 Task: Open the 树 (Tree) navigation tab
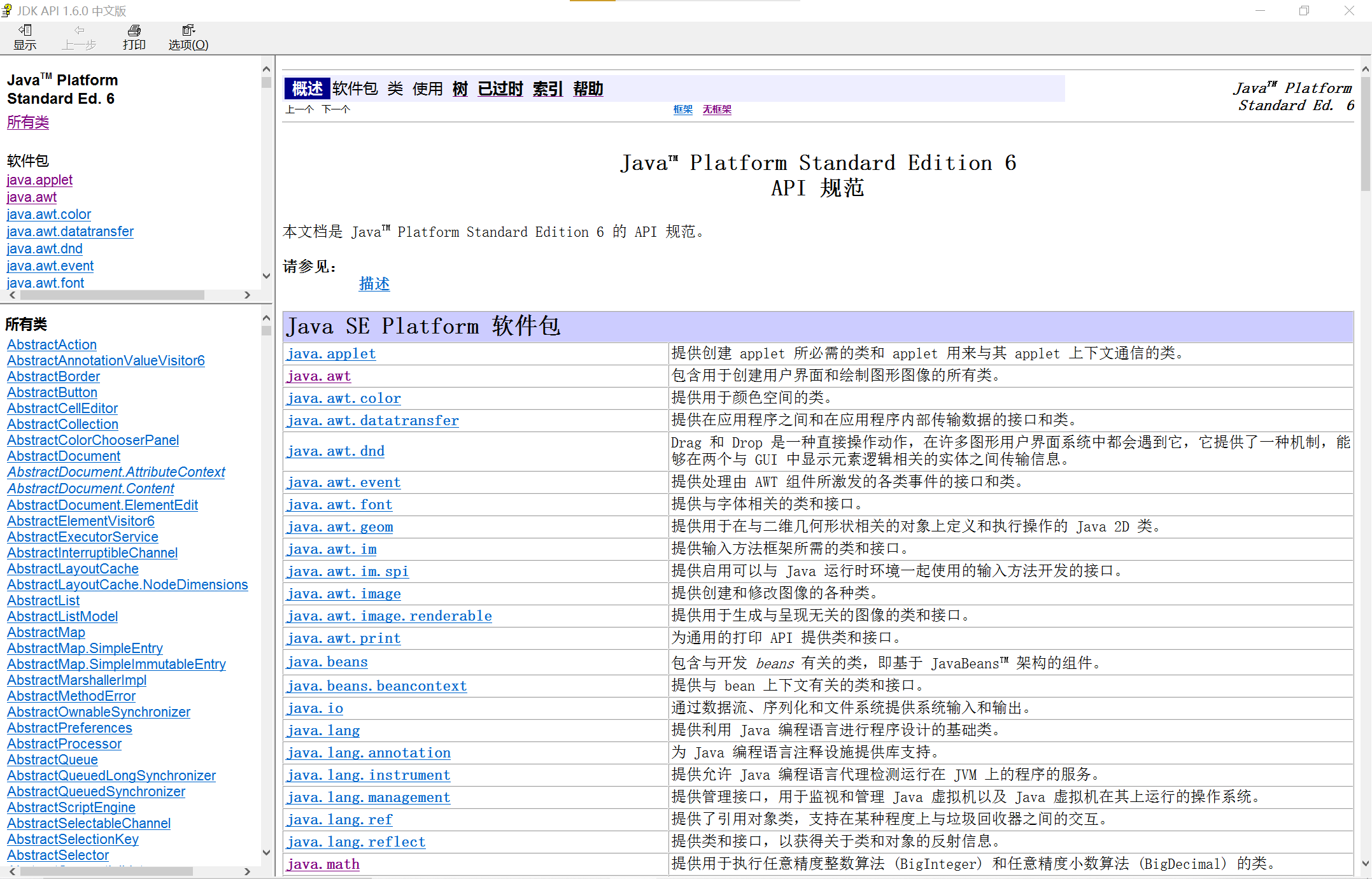click(x=460, y=88)
